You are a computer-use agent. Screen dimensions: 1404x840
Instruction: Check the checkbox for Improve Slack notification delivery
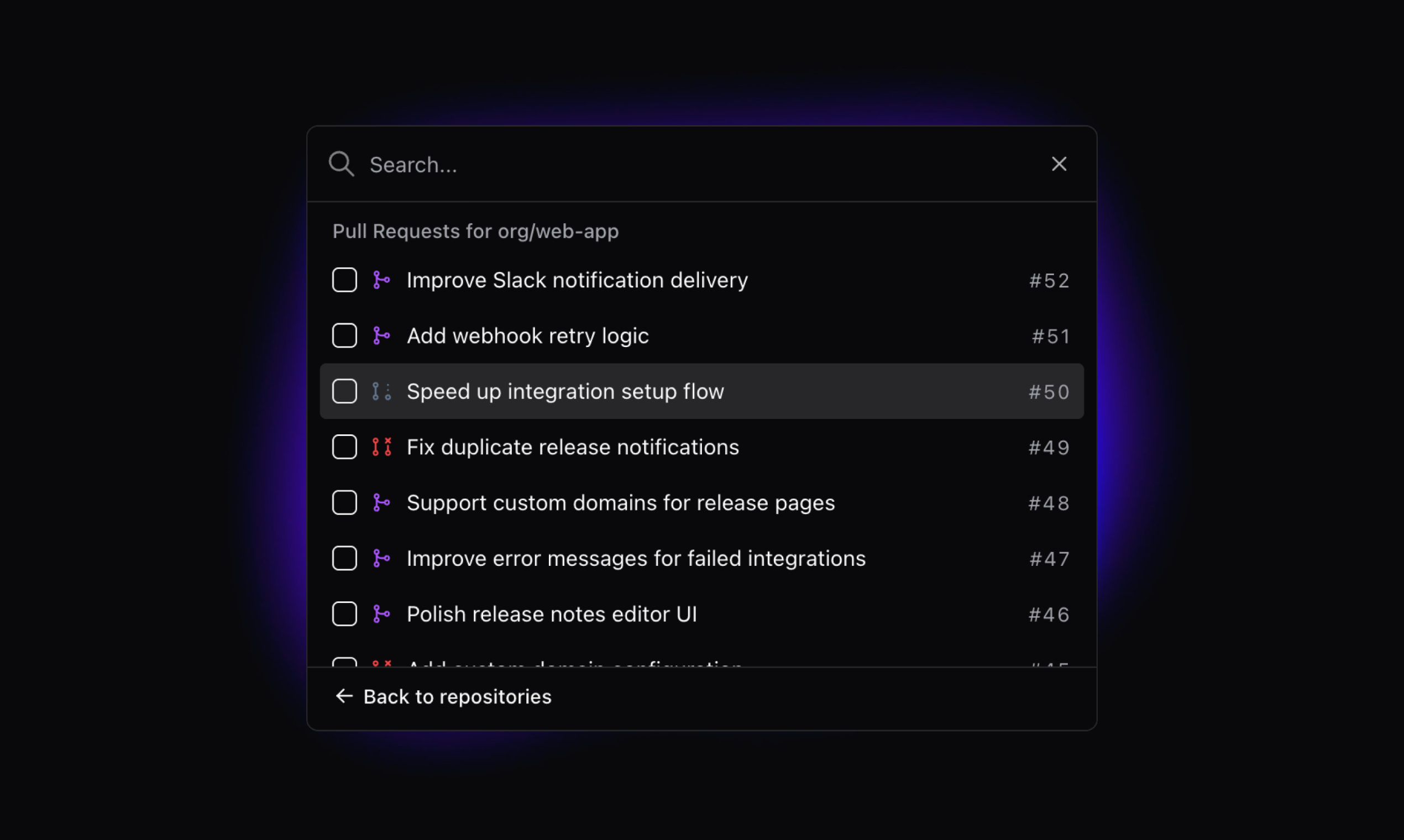pos(344,280)
